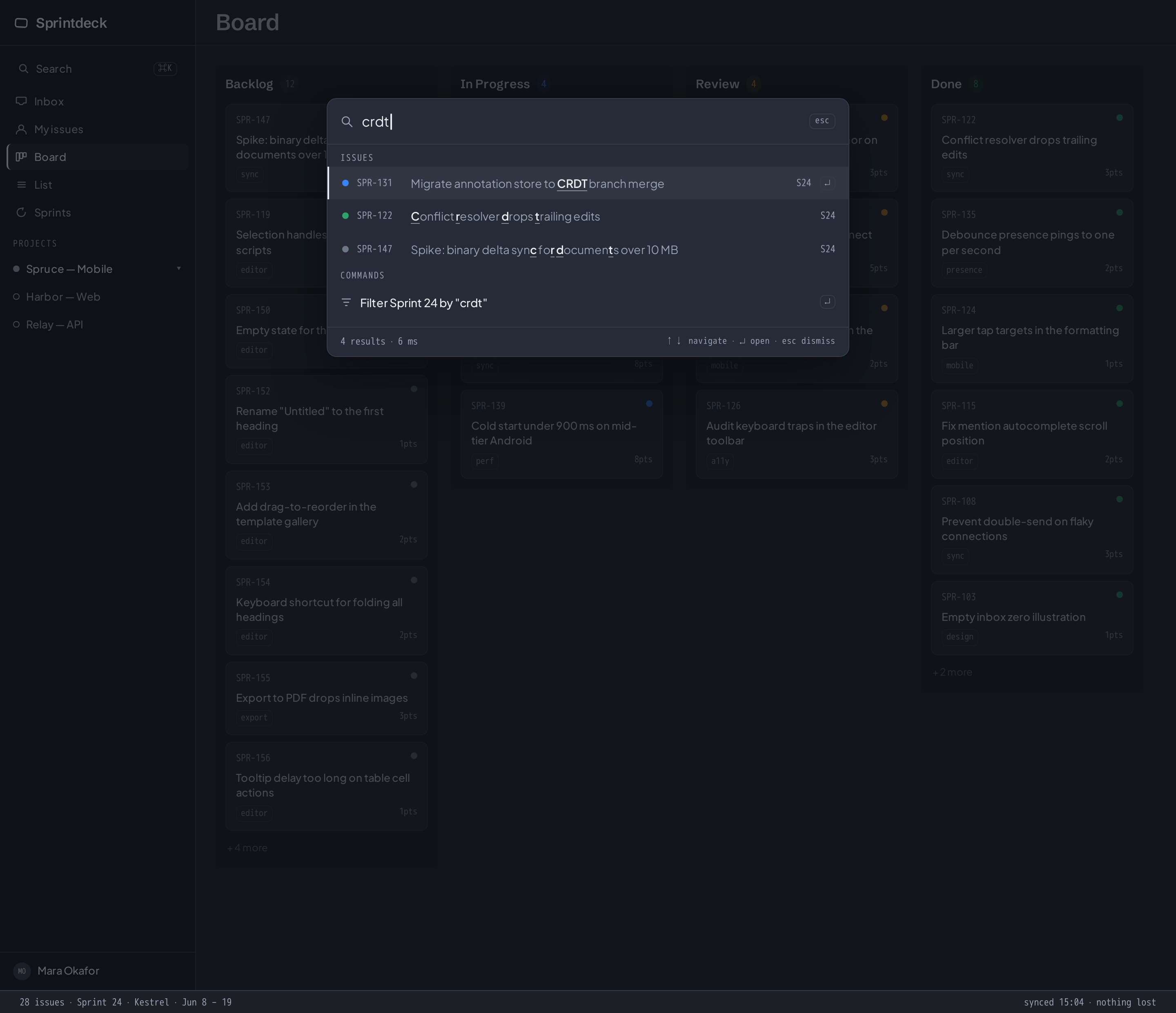
Task: Click the esc badge in search field
Action: 822,121
